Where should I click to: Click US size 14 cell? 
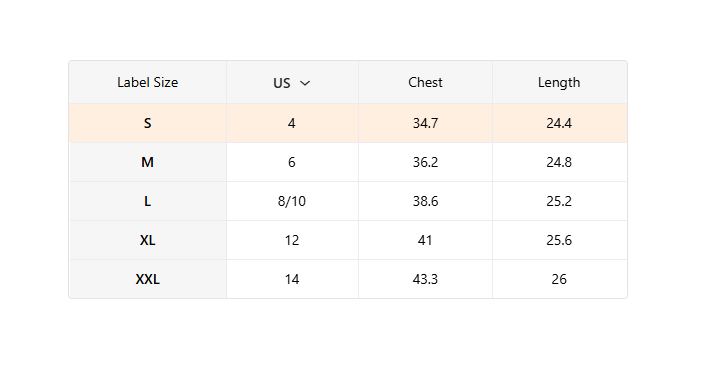pos(292,279)
